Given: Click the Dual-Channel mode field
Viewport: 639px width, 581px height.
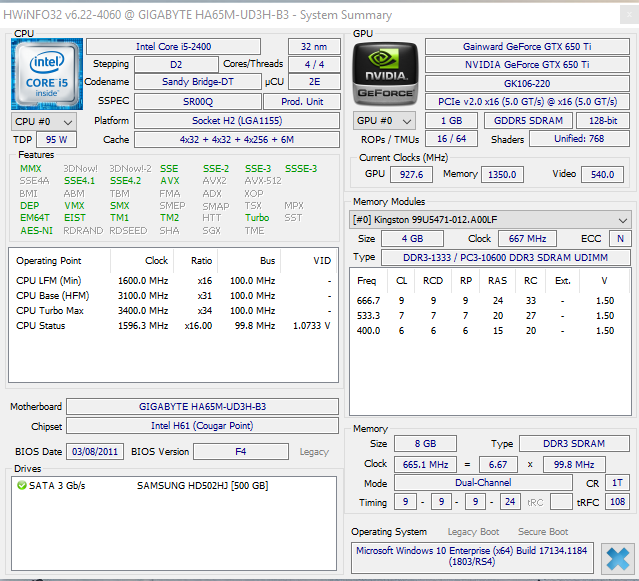Looking at the screenshot, I should tap(483, 483).
